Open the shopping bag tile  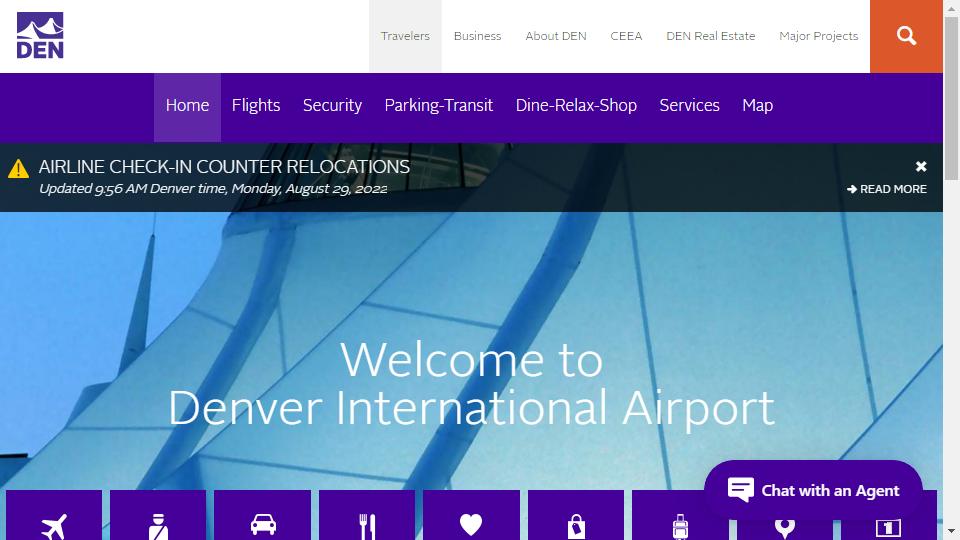(576, 515)
